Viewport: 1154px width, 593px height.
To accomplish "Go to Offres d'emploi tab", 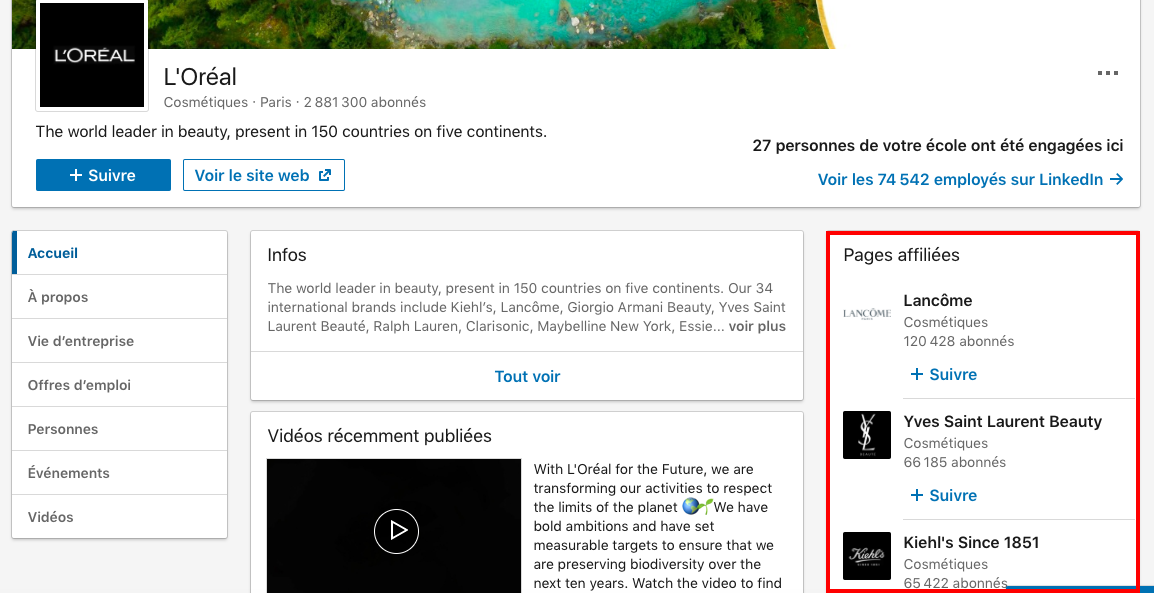I will [120, 386].
